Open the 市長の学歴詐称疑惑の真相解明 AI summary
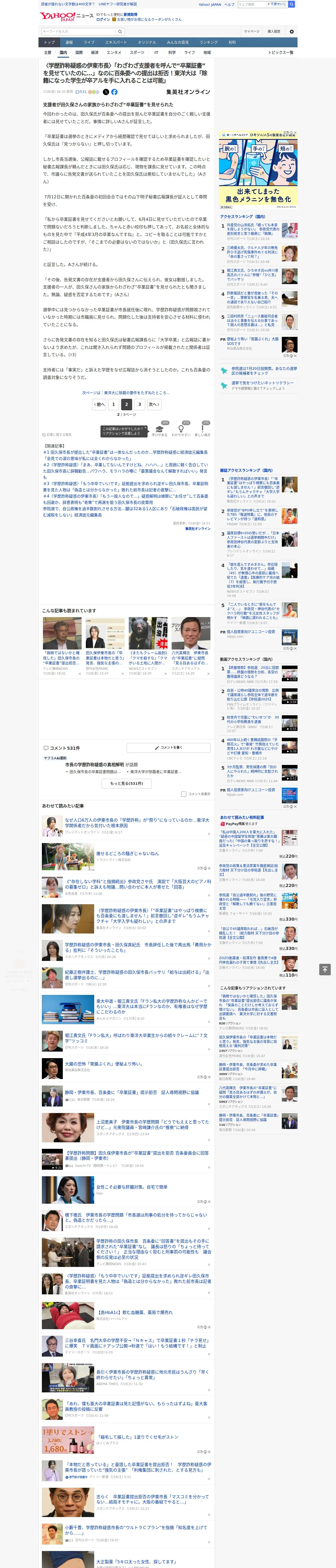Screen dimensions: 336x1568 click(x=101, y=764)
